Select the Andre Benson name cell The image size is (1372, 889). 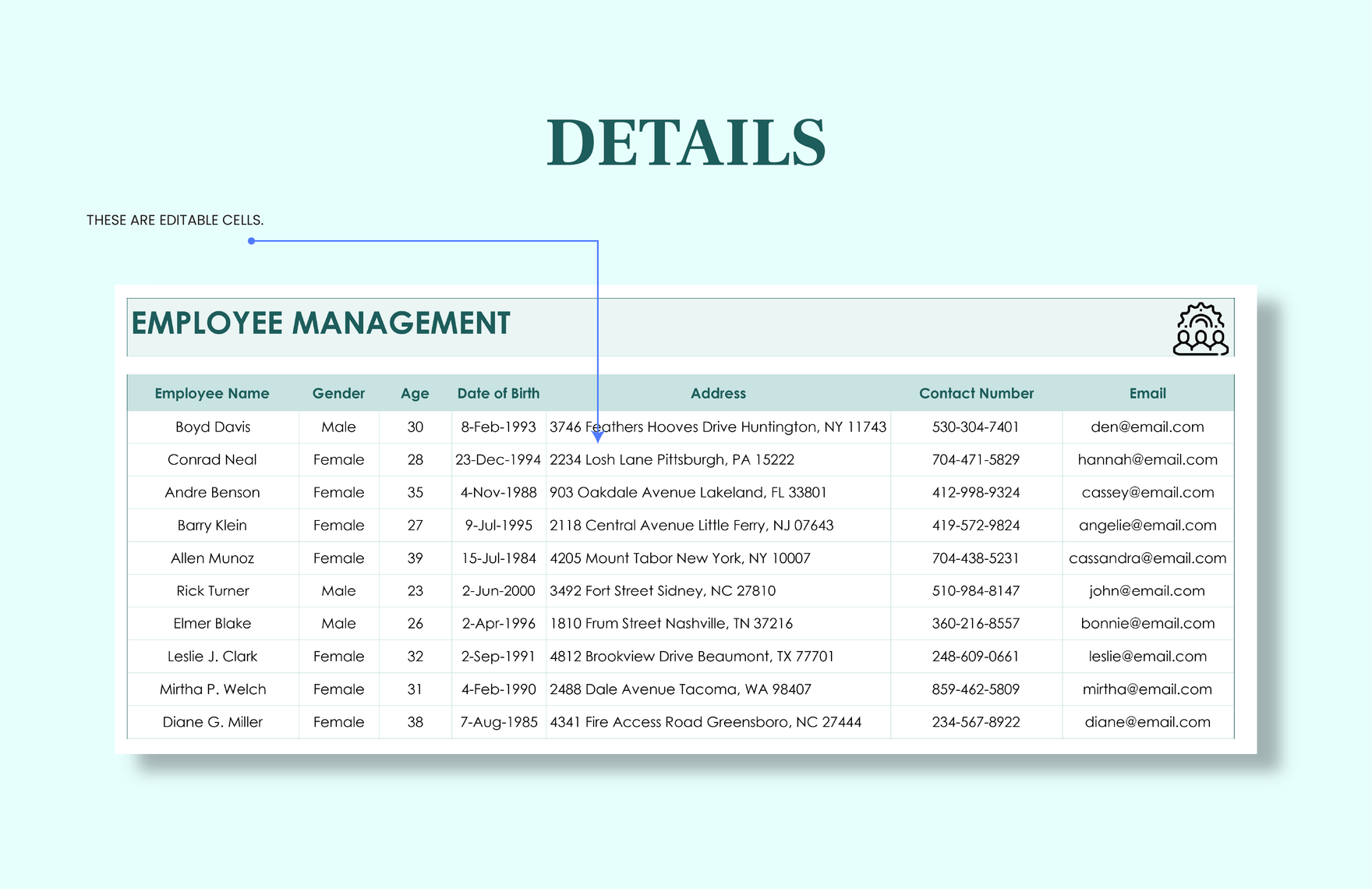pyautogui.click(x=213, y=493)
